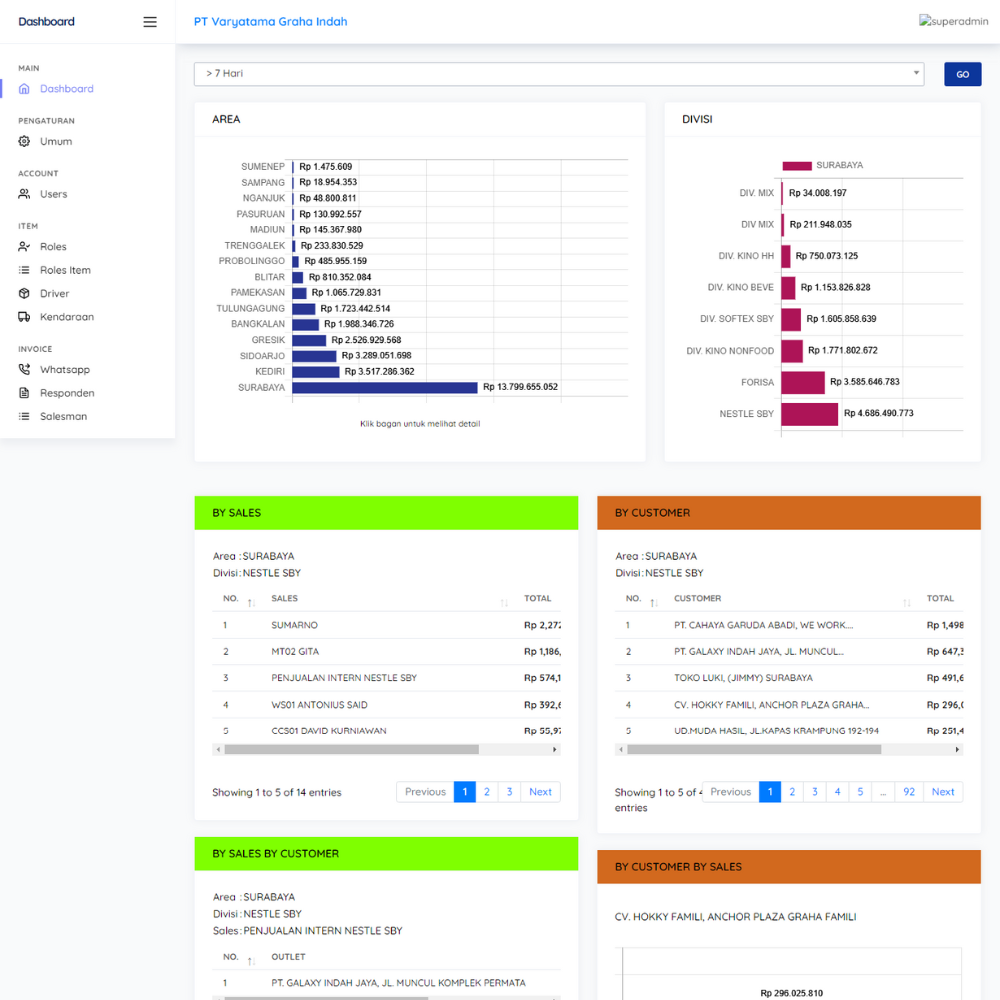Click the Whatsapp phone icon
The image size is (1000, 1000).
tap(25, 370)
